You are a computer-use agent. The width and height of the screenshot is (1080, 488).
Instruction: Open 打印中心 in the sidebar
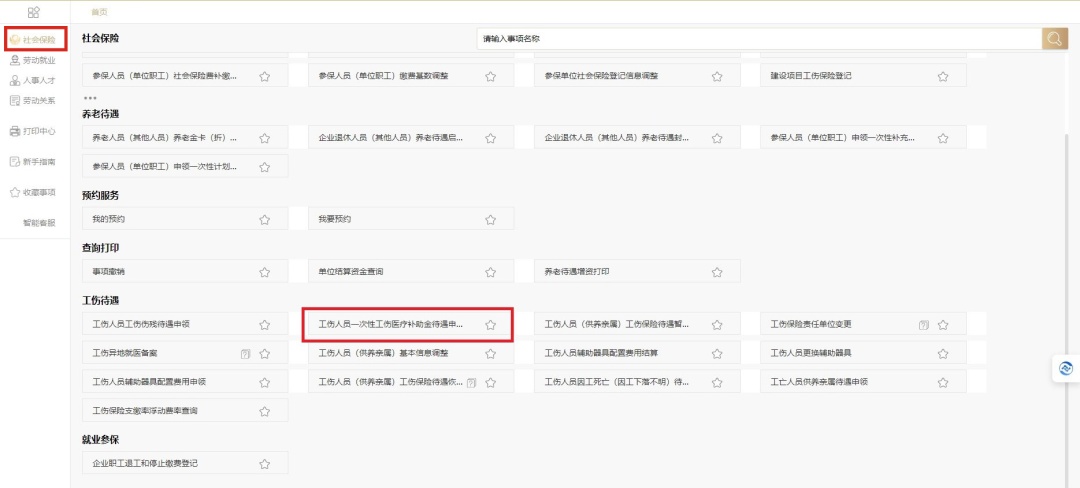[x=32, y=131]
